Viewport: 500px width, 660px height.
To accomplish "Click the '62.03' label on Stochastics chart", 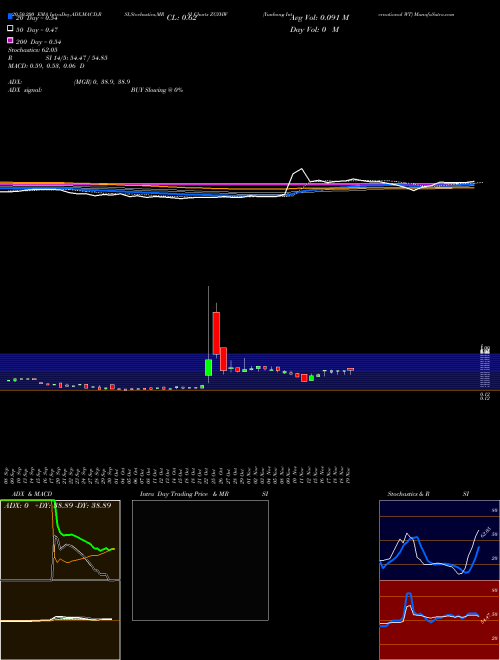I will click(485, 531).
